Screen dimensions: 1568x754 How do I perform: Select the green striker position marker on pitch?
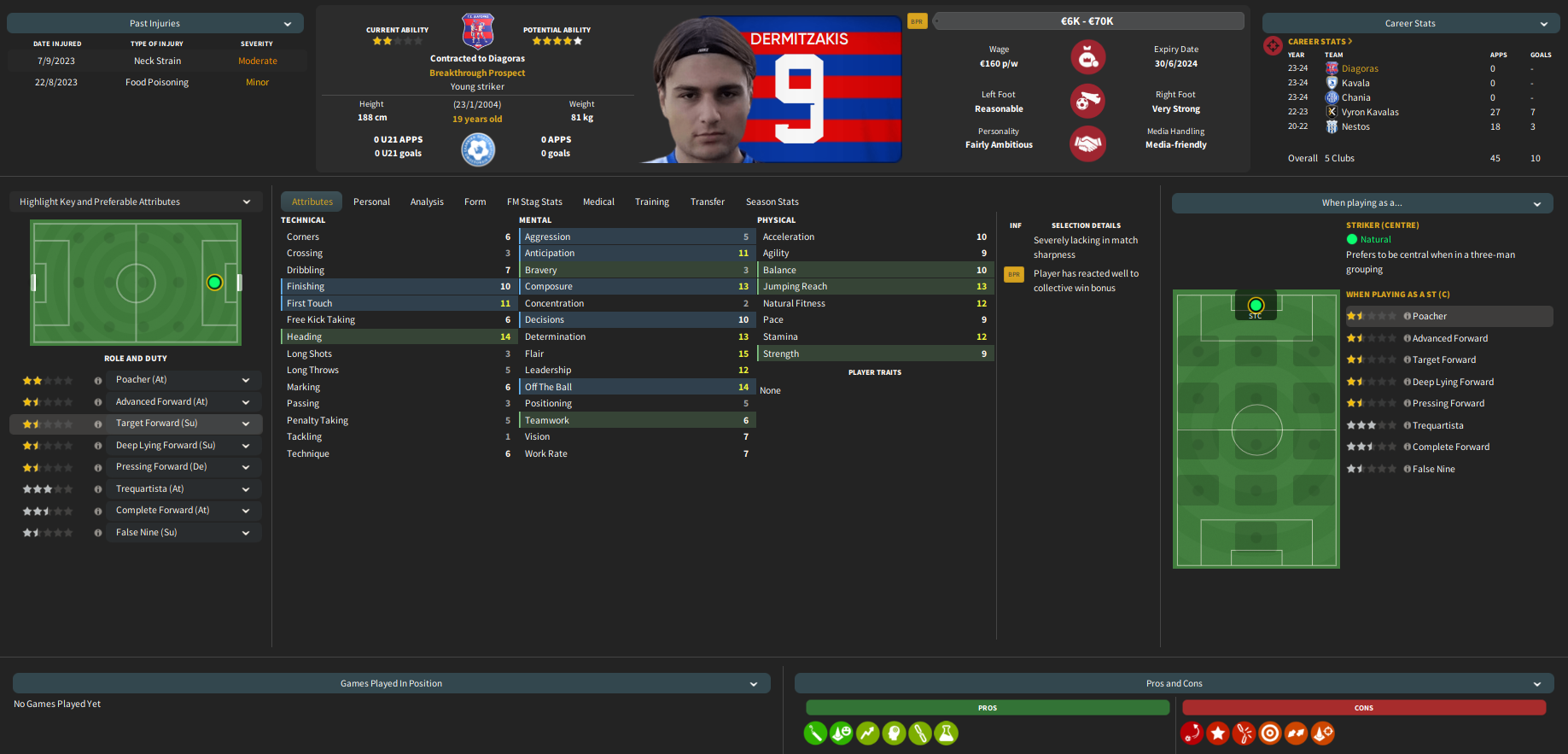[1255, 305]
